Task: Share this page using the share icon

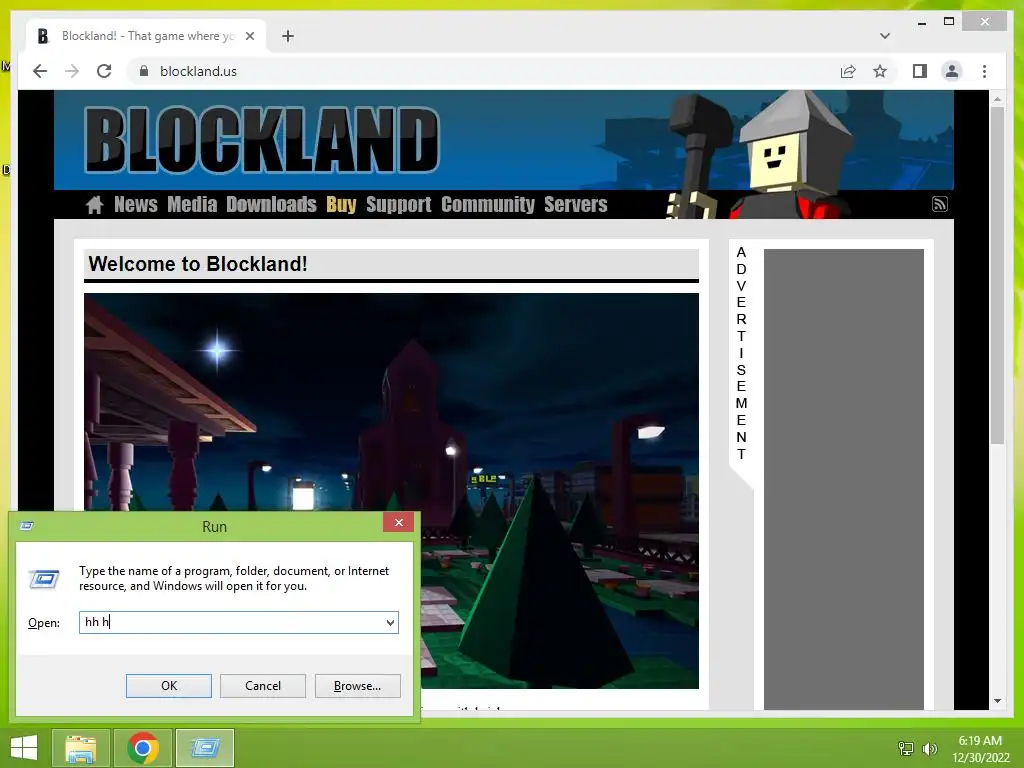Action: pos(848,71)
